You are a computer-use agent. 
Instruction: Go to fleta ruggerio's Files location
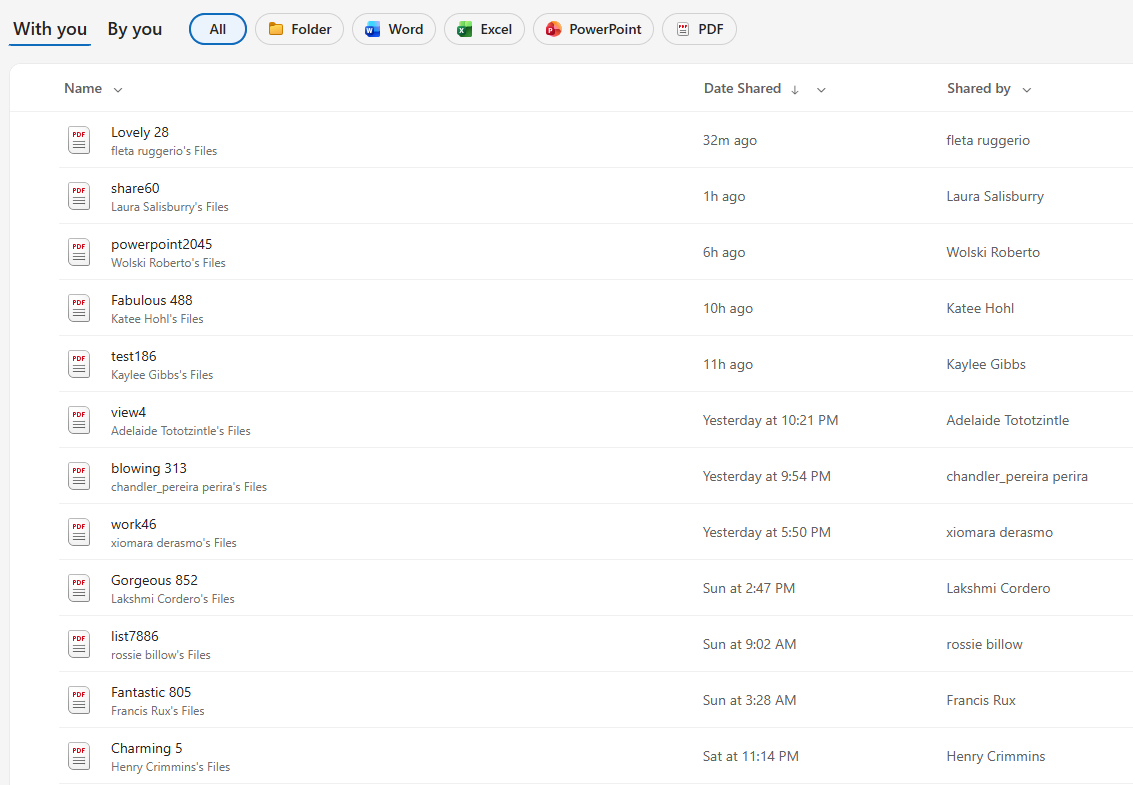tap(164, 151)
